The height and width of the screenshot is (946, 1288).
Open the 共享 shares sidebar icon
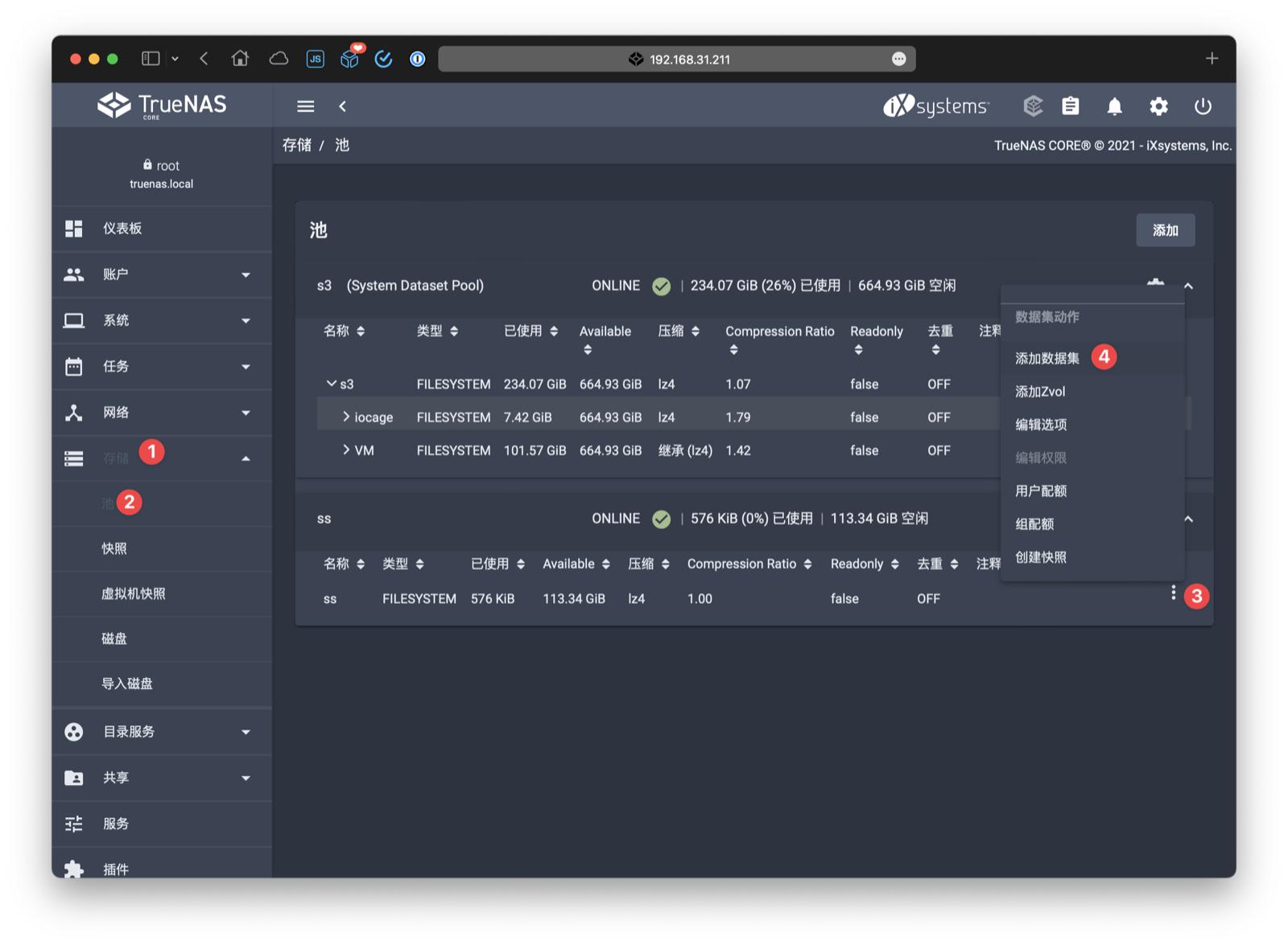73,778
